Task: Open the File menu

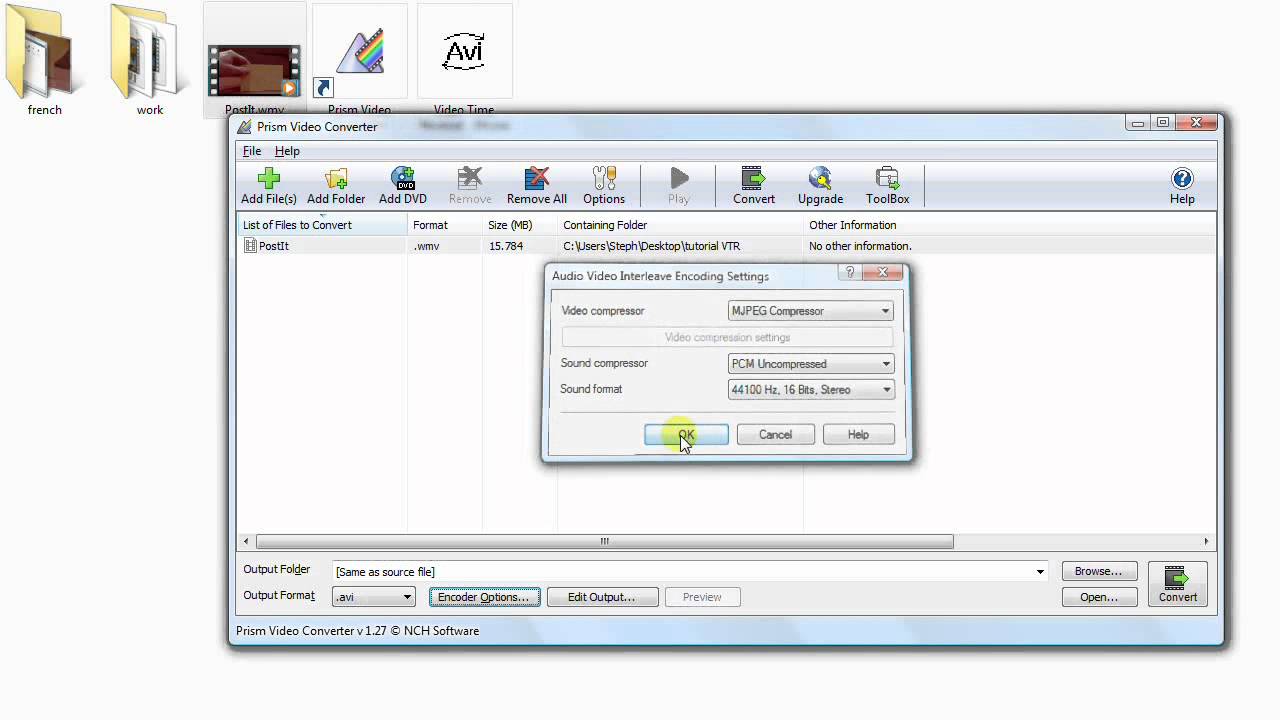Action: [252, 151]
